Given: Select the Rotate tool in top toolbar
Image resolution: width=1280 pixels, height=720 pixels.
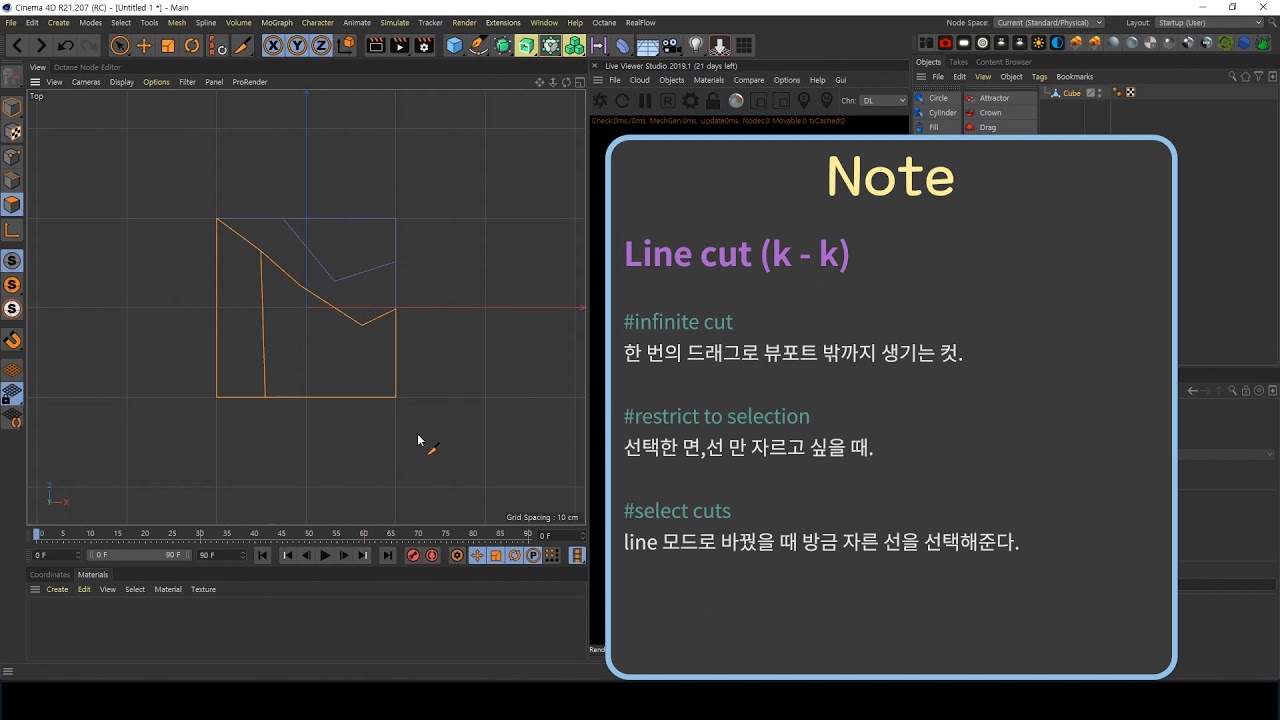Looking at the screenshot, I should coord(192,45).
